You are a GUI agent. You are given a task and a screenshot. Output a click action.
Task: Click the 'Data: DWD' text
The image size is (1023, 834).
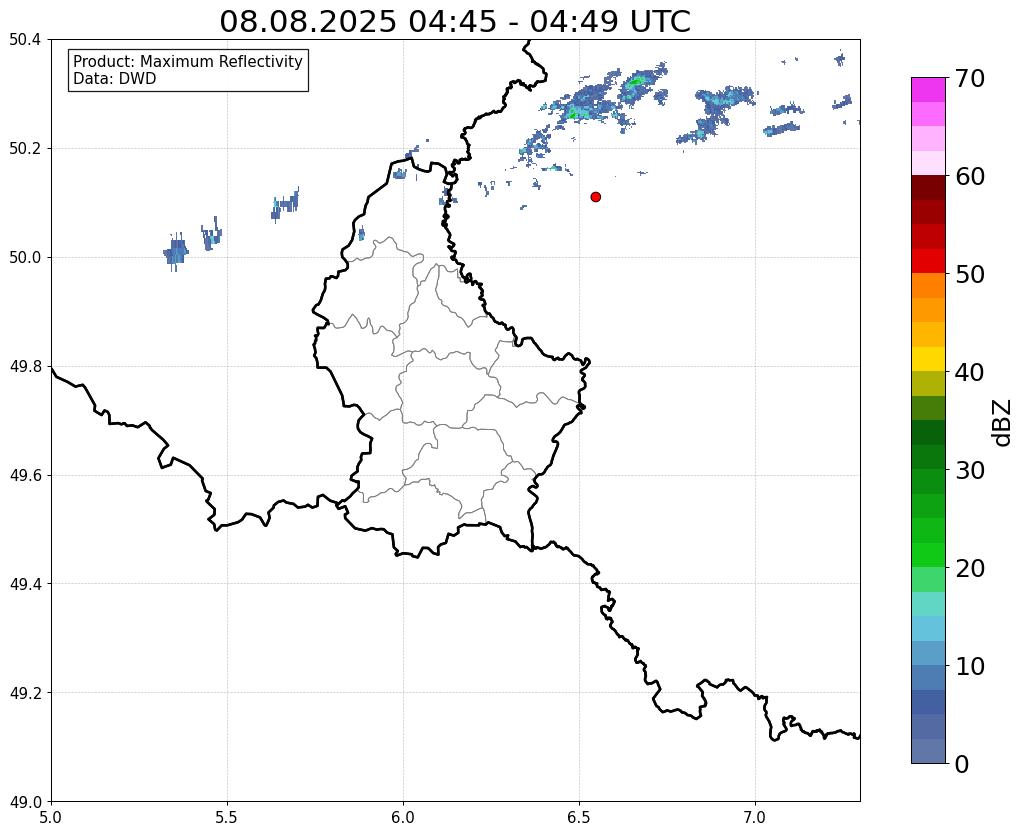point(115,79)
